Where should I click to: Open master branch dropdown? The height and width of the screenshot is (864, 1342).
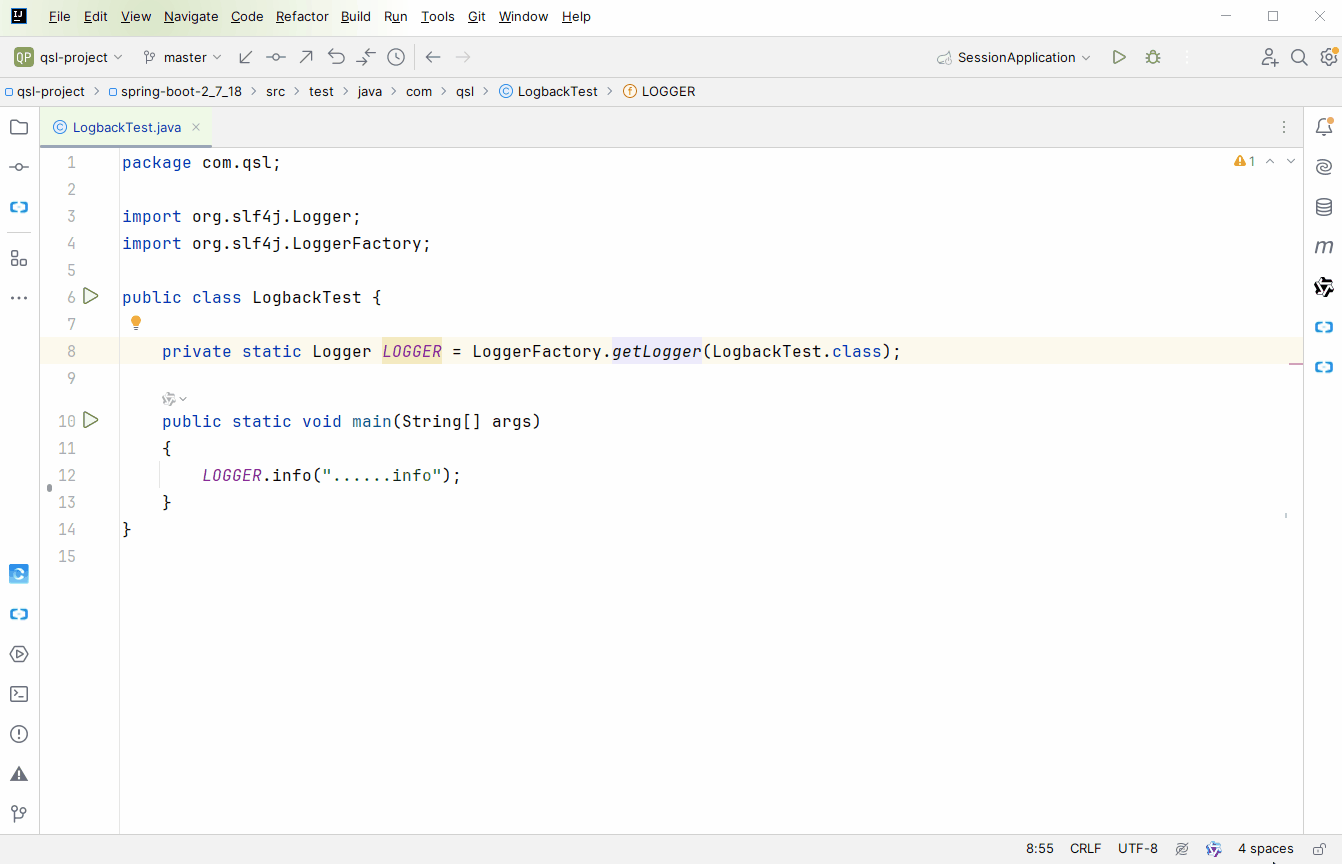[183, 57]
